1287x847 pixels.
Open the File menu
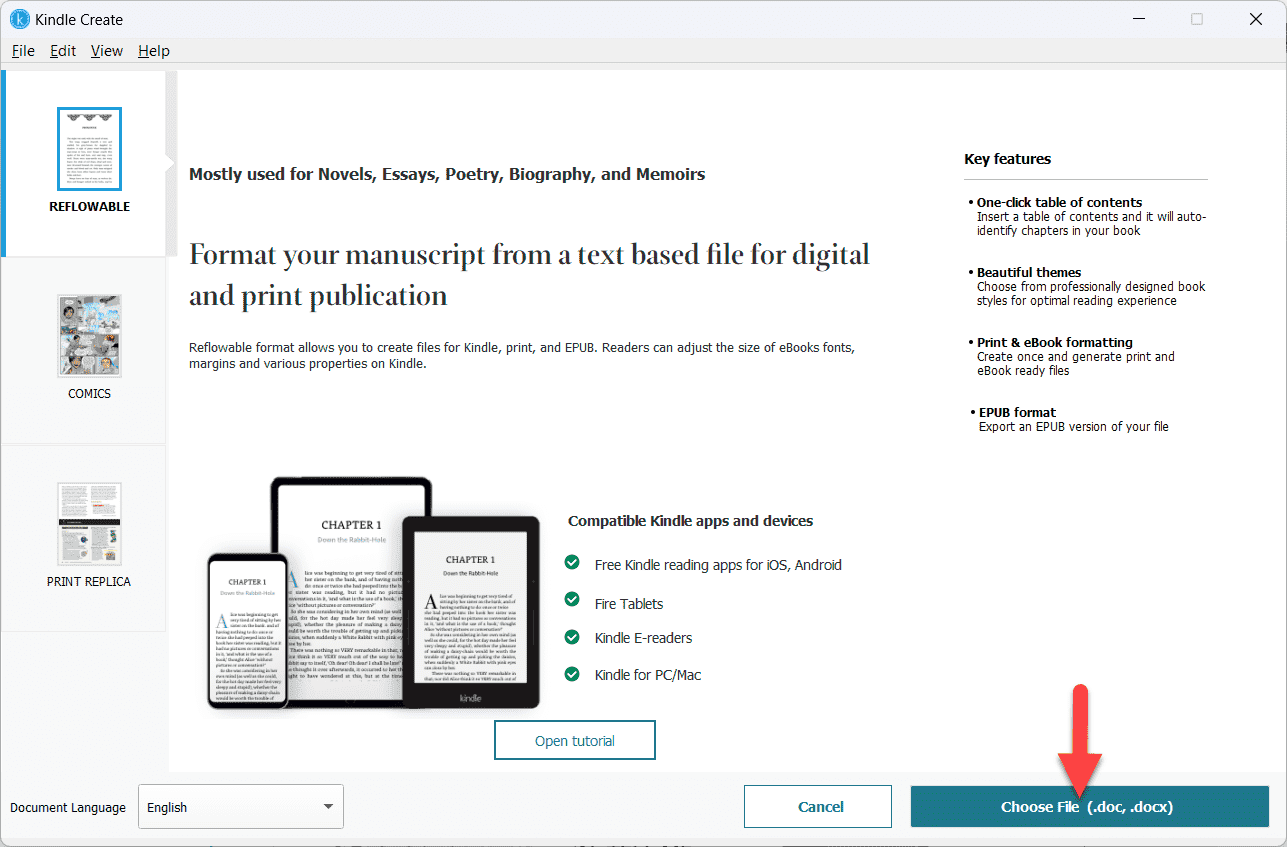click(x=23, y=51)
